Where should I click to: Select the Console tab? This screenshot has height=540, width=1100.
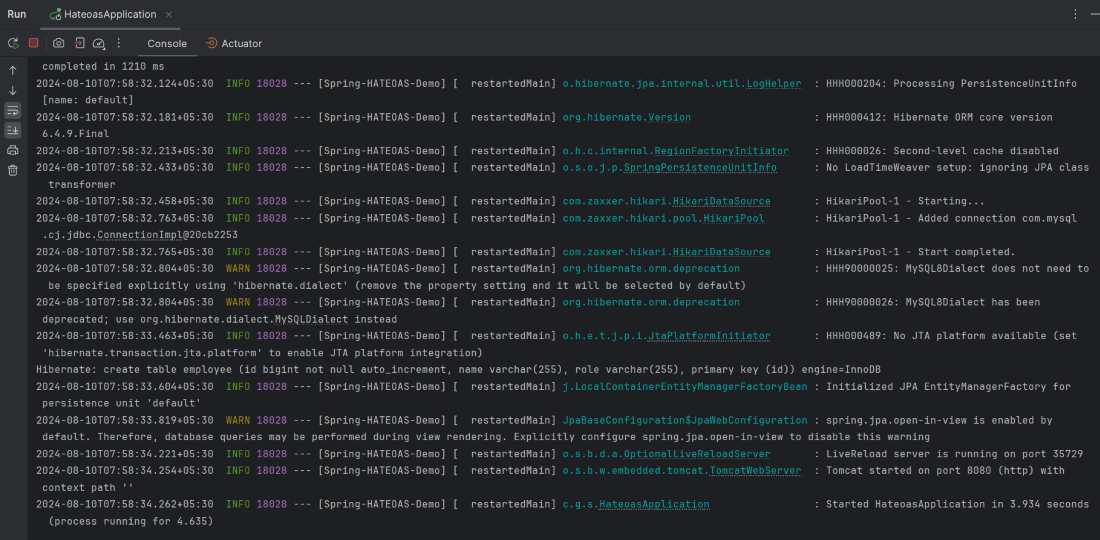click(x=167, y=43)
